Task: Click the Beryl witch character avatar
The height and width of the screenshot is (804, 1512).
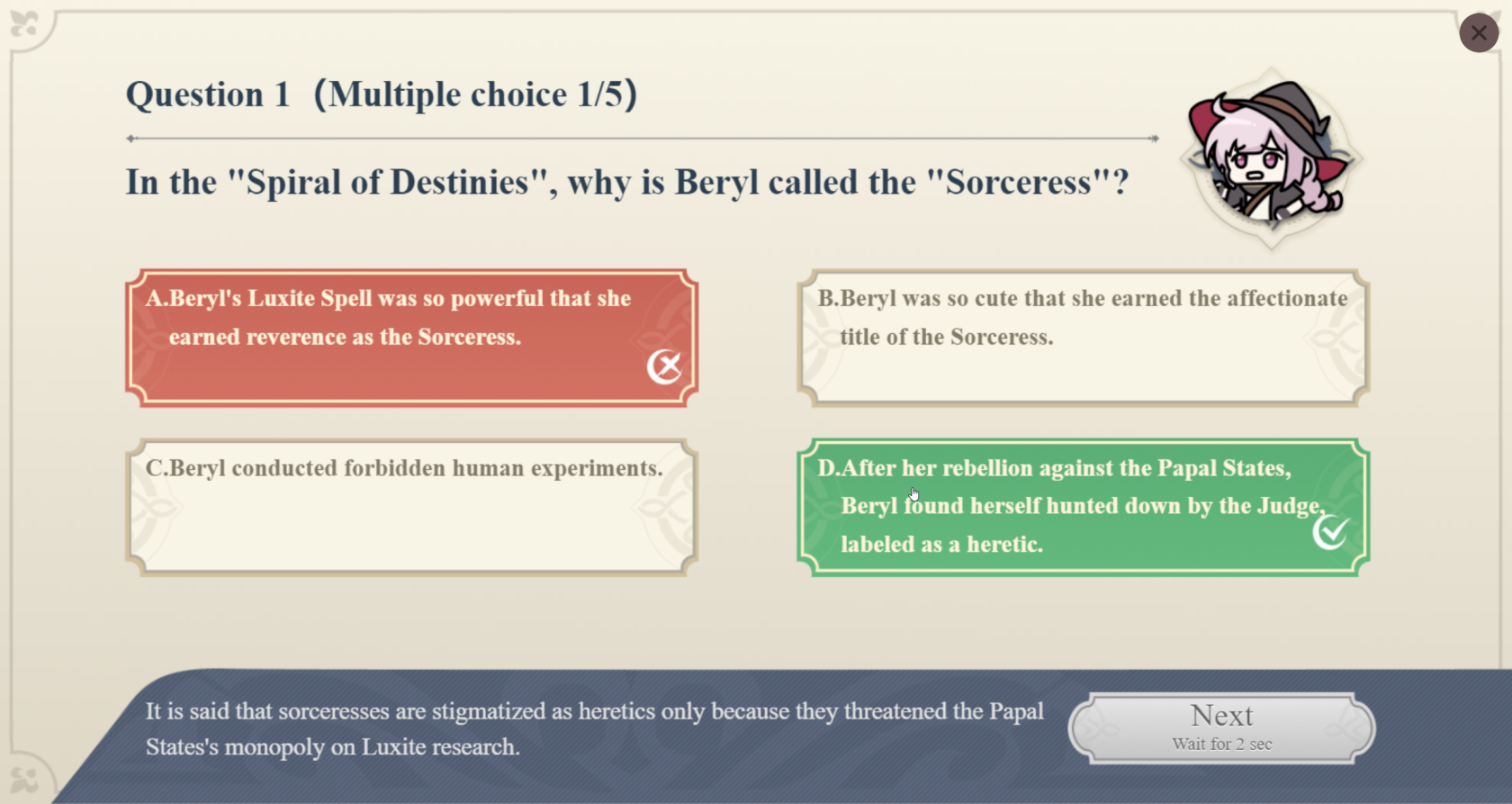Action: coord(1270,158)
